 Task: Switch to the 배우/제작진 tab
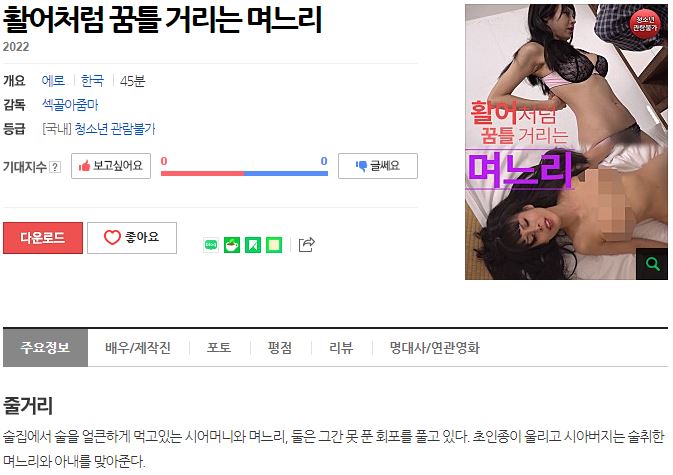click(x=138, y=348)
